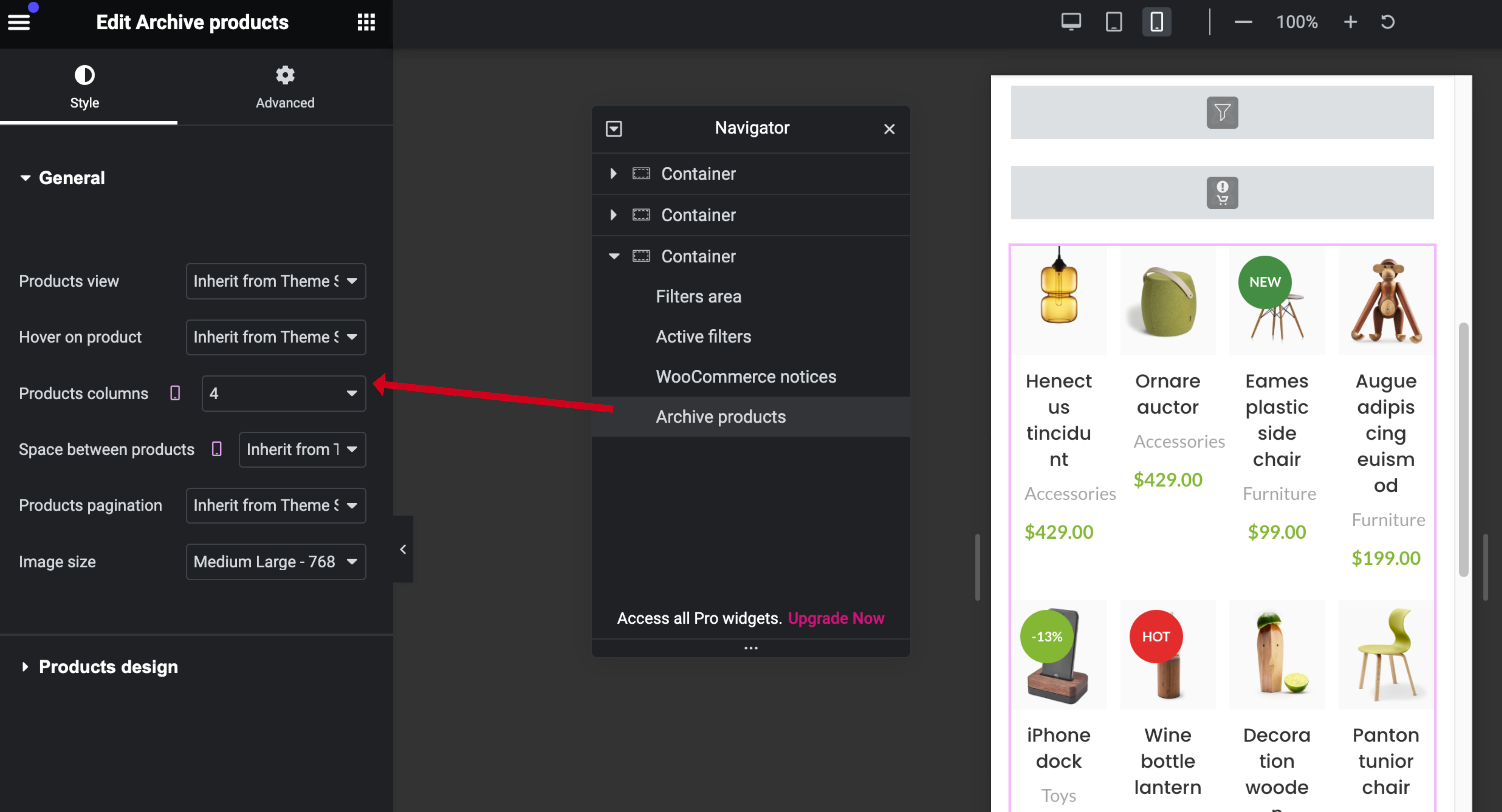
Task: Open the Products view dropdown
Action: (x=276, y=281)
